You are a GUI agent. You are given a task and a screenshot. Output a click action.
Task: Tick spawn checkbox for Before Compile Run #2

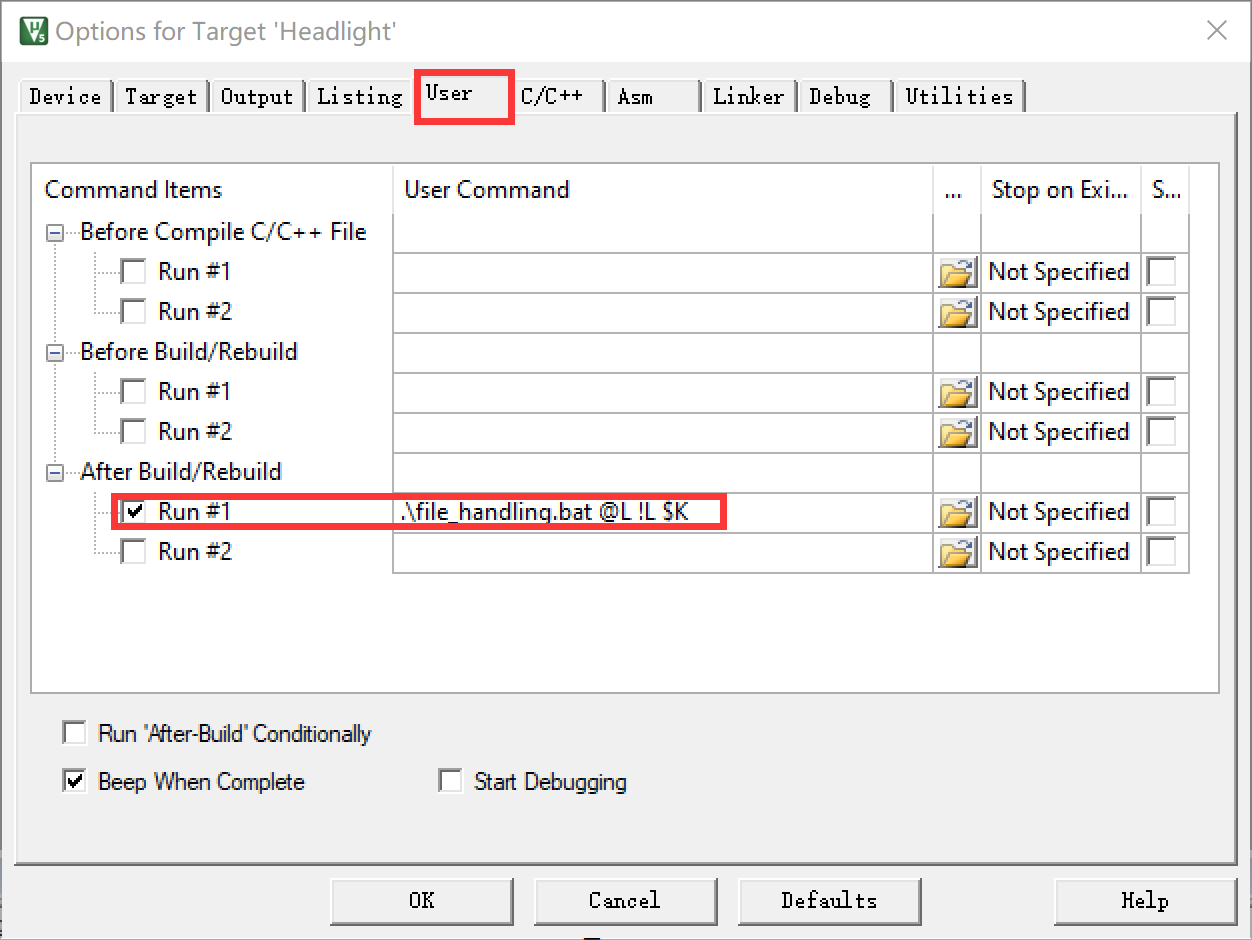[1162, 312]
